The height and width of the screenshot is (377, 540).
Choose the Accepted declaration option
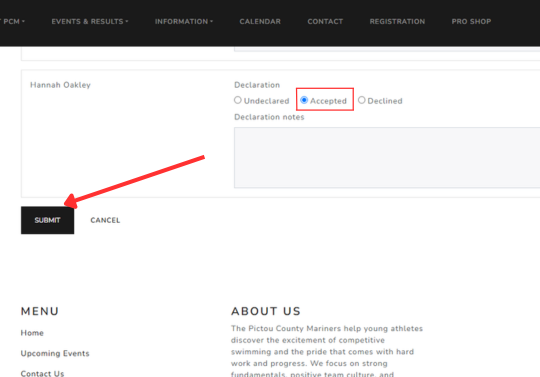[304, 100]
